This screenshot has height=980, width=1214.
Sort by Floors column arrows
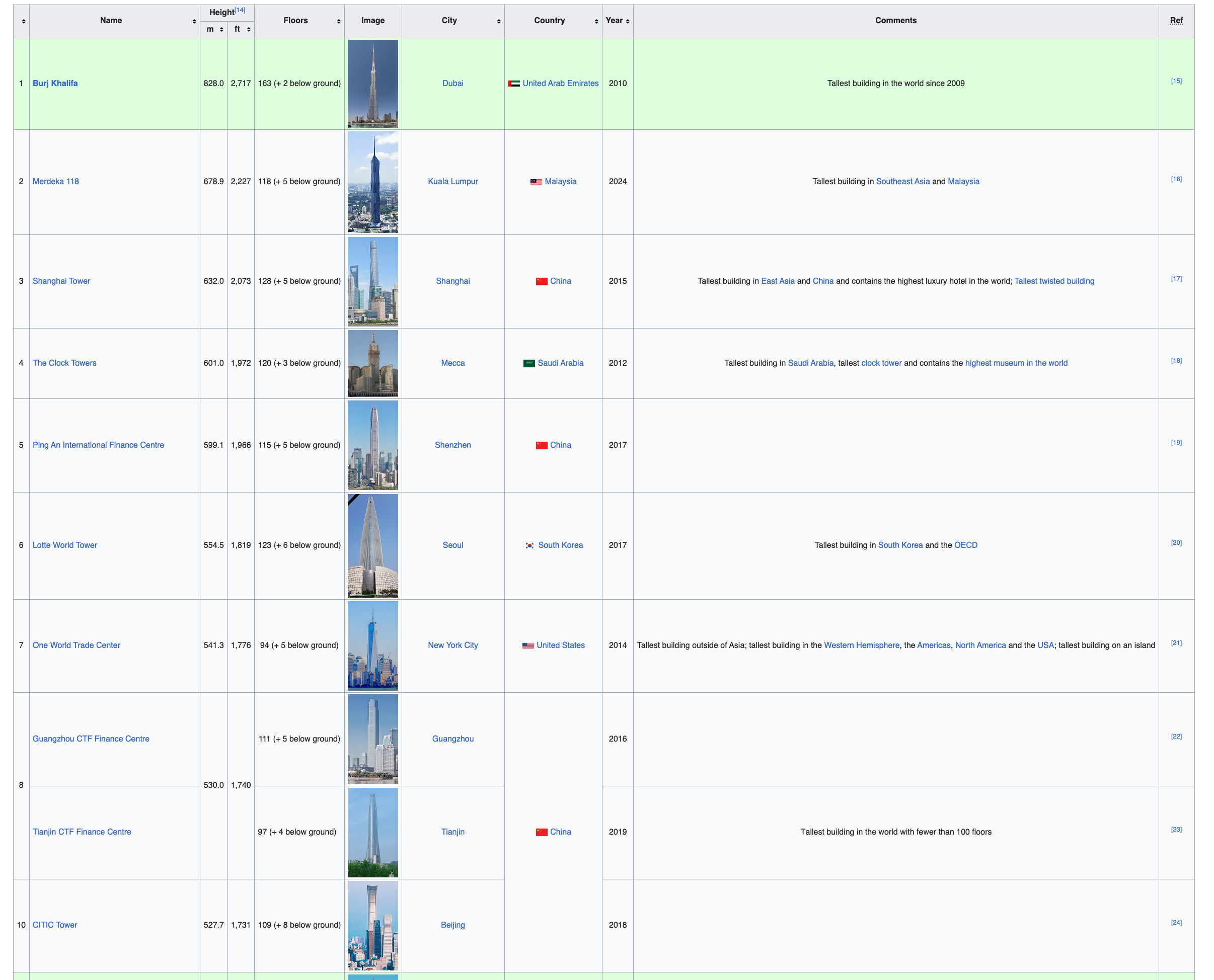tap(339, 22)
